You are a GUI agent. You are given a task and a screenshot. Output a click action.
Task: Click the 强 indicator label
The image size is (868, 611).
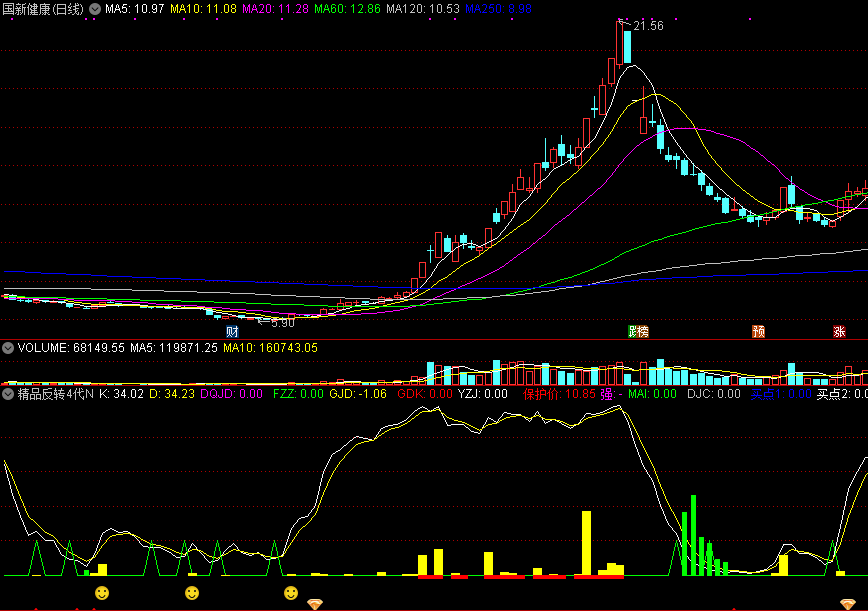pos(611,394)
